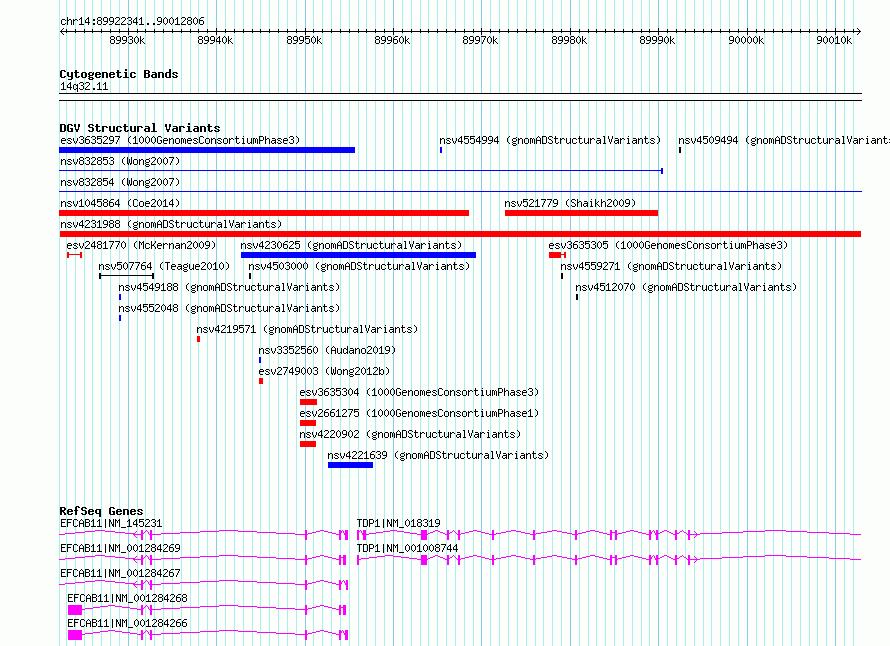Select the RefSeq Genes track heading

[101, 511]
